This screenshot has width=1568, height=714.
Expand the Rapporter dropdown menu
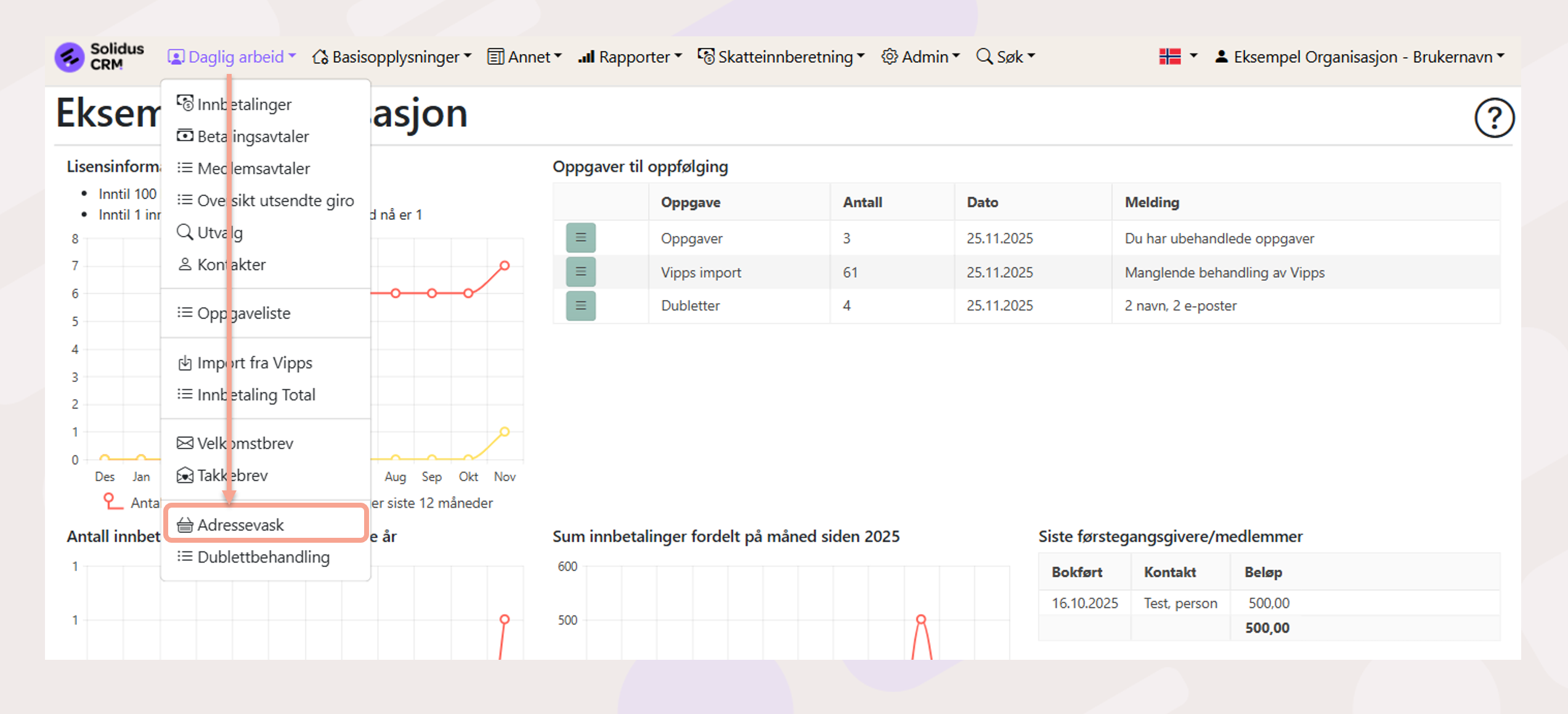[630, 57]
